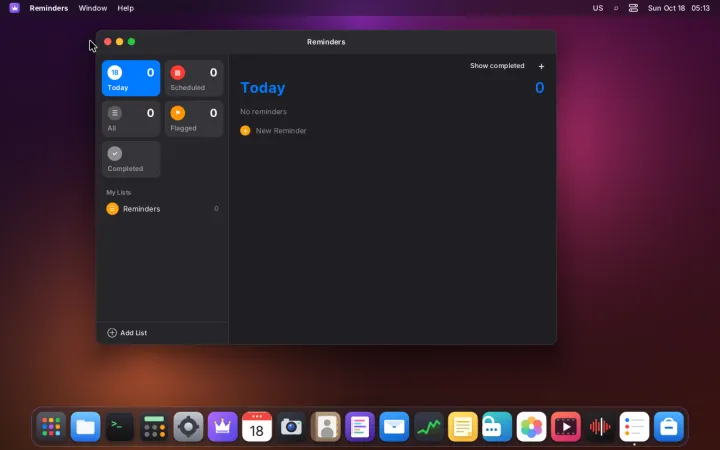The width and height of the screenshot is (720, 450).
Task: Click the Reminders window title bar text
Action: (326, 41)
